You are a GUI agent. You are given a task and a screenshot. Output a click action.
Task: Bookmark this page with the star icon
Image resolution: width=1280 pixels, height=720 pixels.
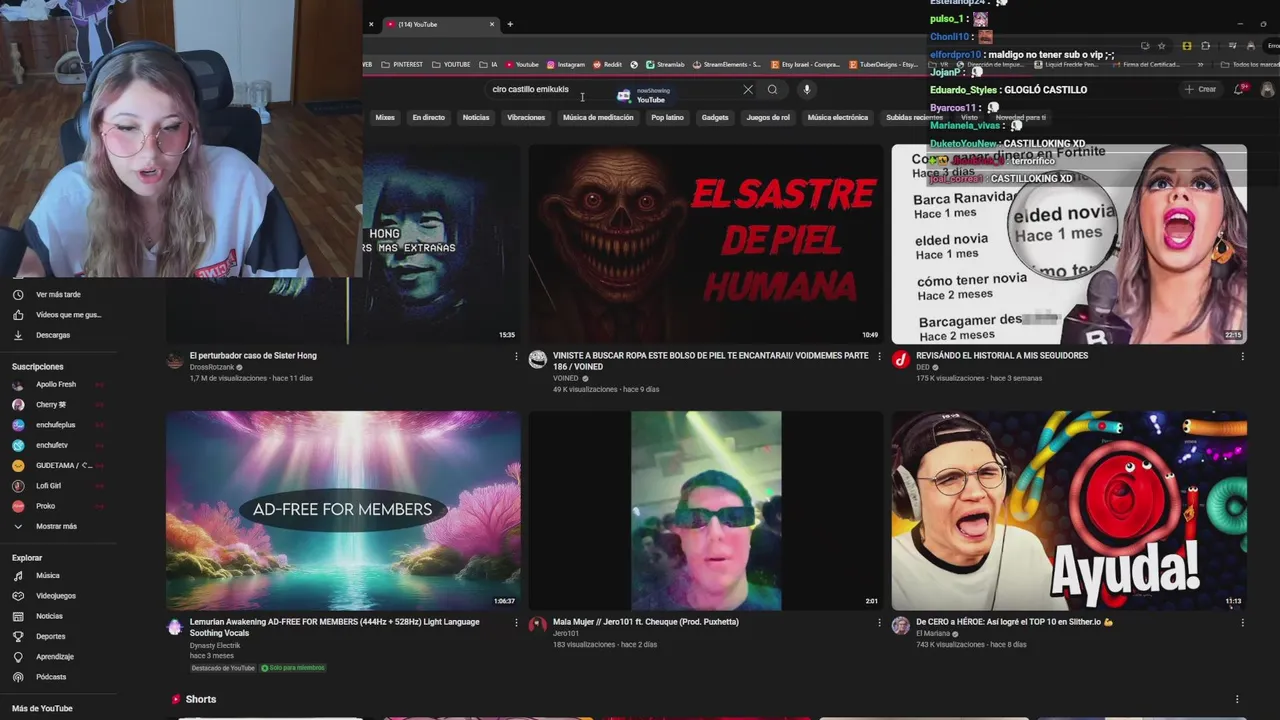(x=1161, y=46)
